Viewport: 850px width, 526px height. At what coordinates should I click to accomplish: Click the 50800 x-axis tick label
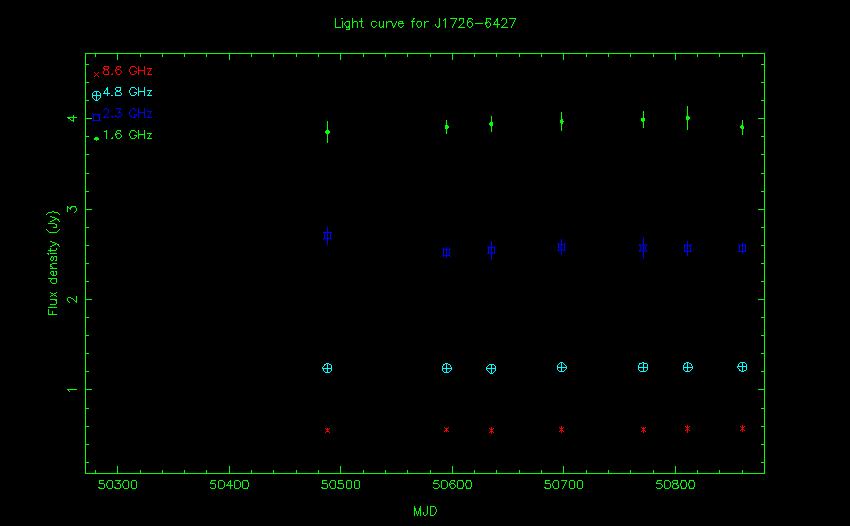pyautogui.click(x=675, y=485)
